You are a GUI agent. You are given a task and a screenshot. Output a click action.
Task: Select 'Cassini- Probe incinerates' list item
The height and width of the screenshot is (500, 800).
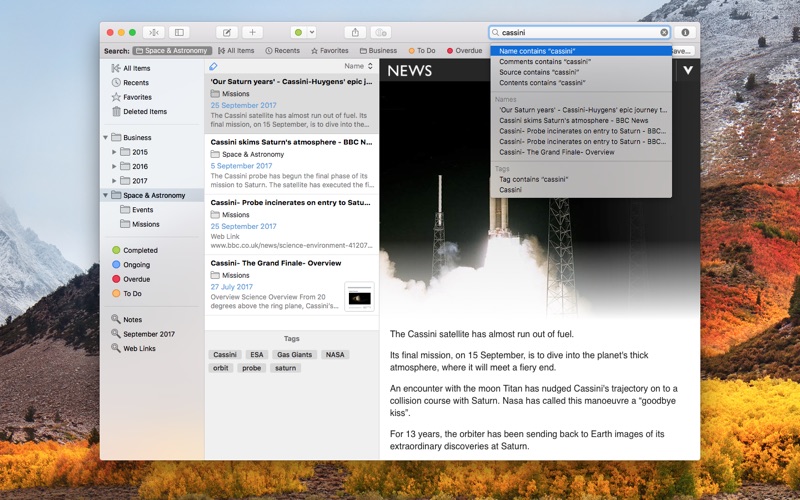point(291,224)
